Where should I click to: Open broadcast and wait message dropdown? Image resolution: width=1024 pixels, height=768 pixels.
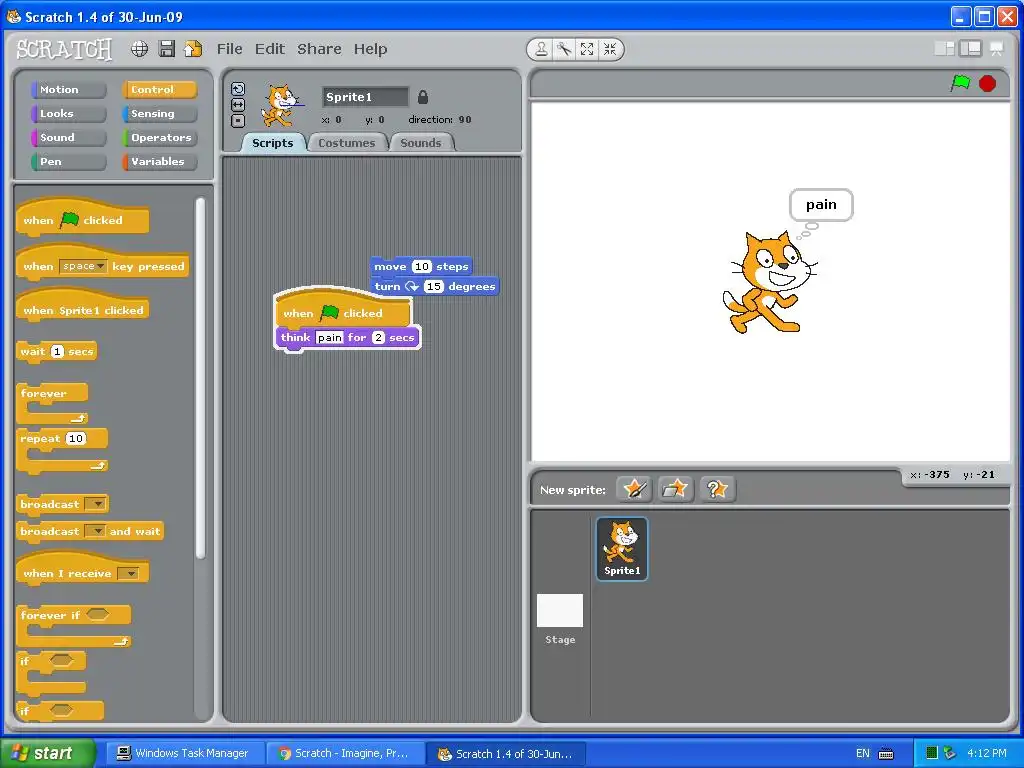95,532
